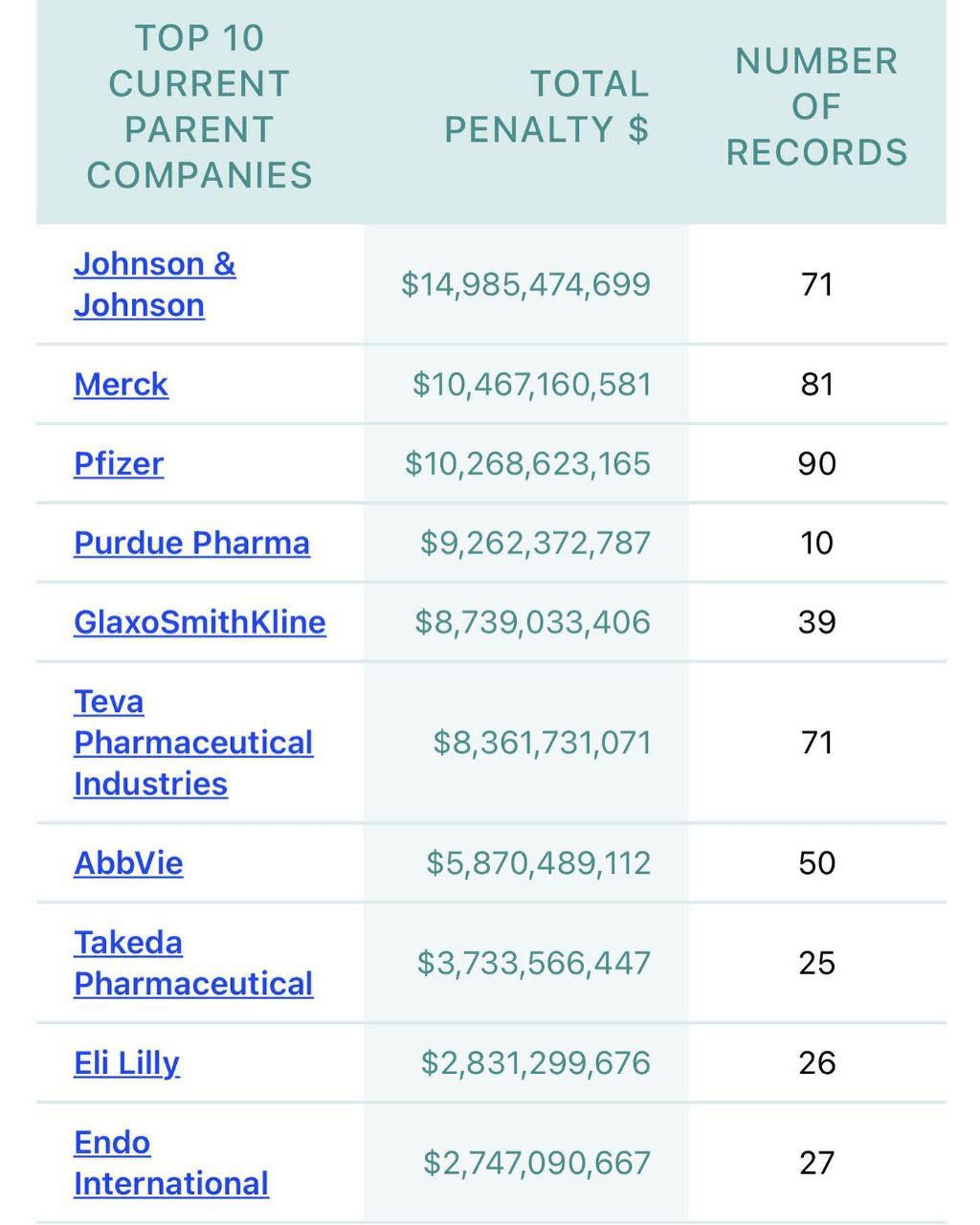Select Pfizer's record count of 90
Viewport: 980px width, 1225px height.
pyautogui.click(x=816, y=464)
